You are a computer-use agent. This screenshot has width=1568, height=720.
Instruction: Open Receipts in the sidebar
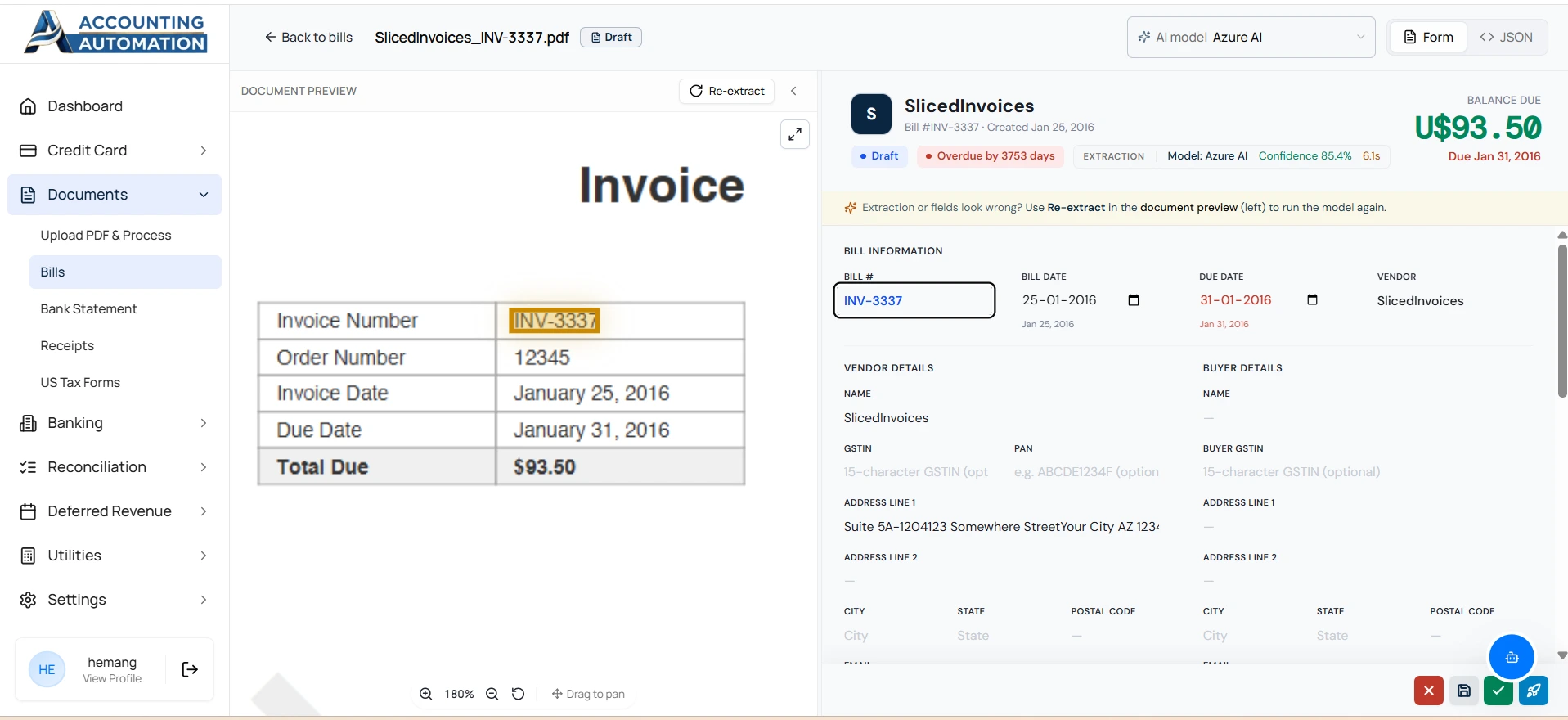point(67,346)
